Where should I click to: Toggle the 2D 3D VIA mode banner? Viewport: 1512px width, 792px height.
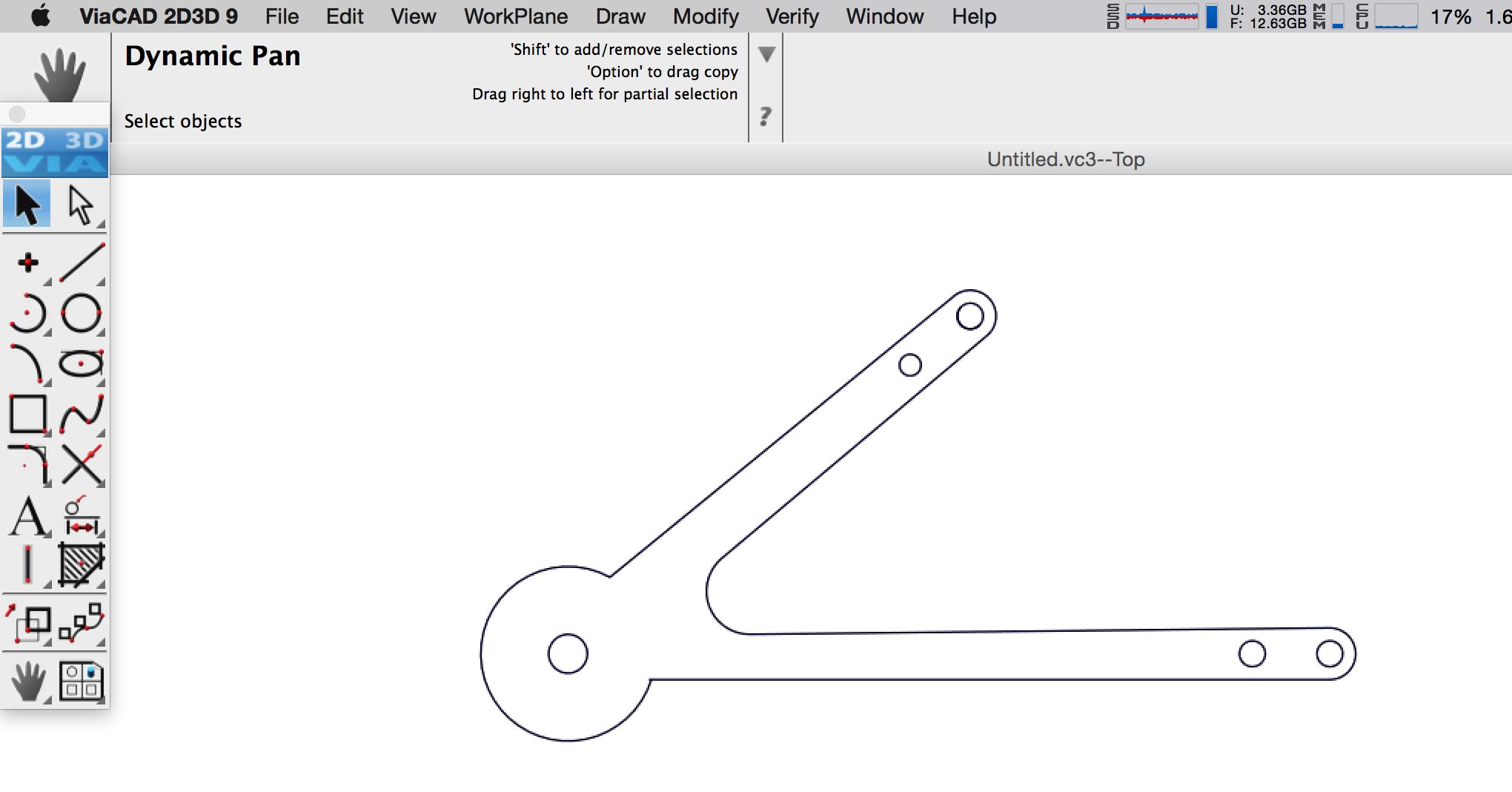pos(55,152)
